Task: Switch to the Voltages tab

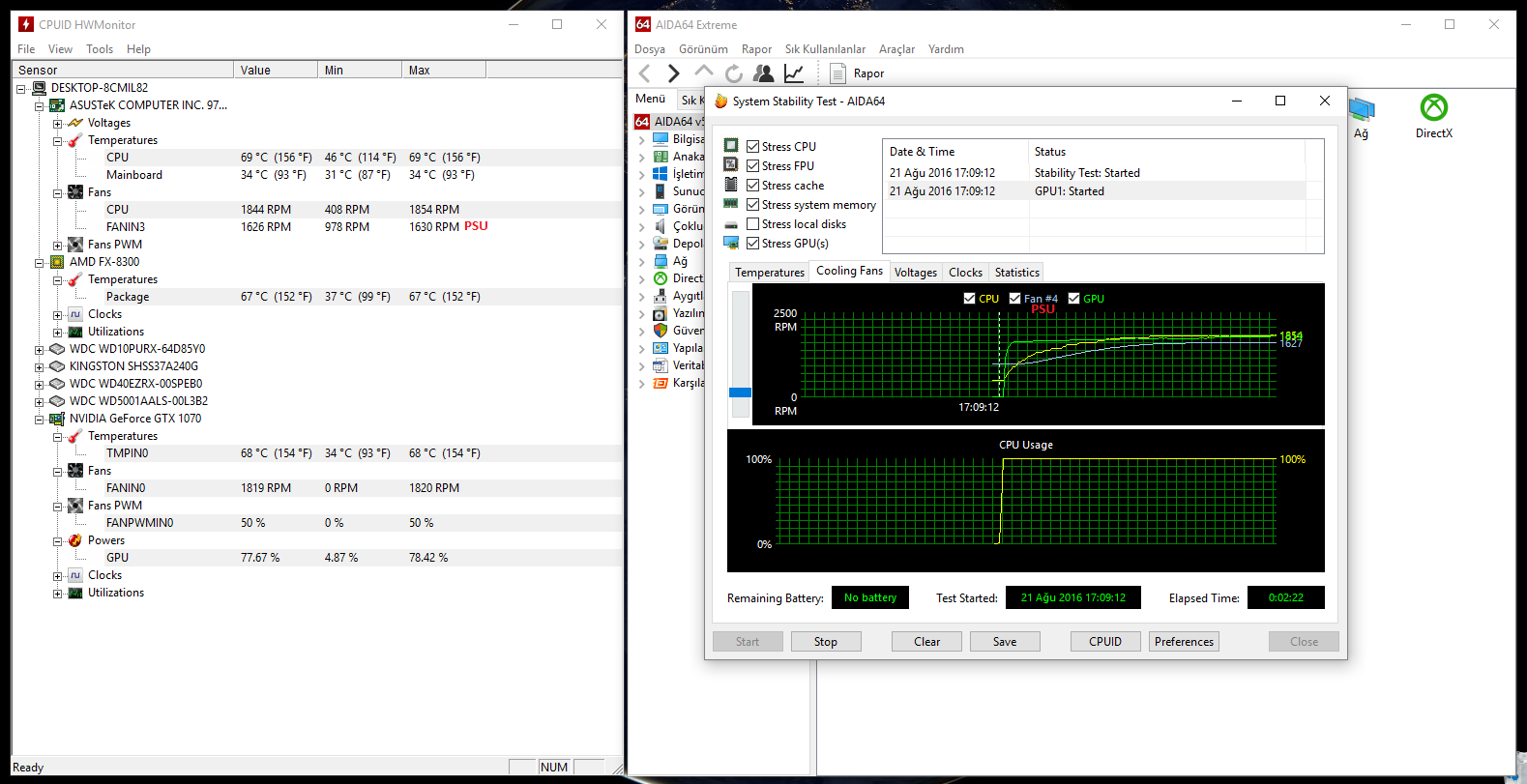Action: (x=916, y=273)
